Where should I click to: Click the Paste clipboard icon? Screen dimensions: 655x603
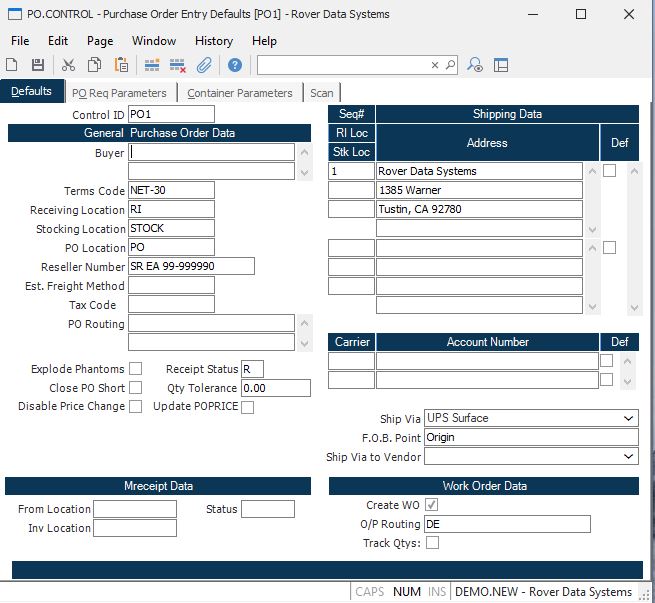point(121,65)
